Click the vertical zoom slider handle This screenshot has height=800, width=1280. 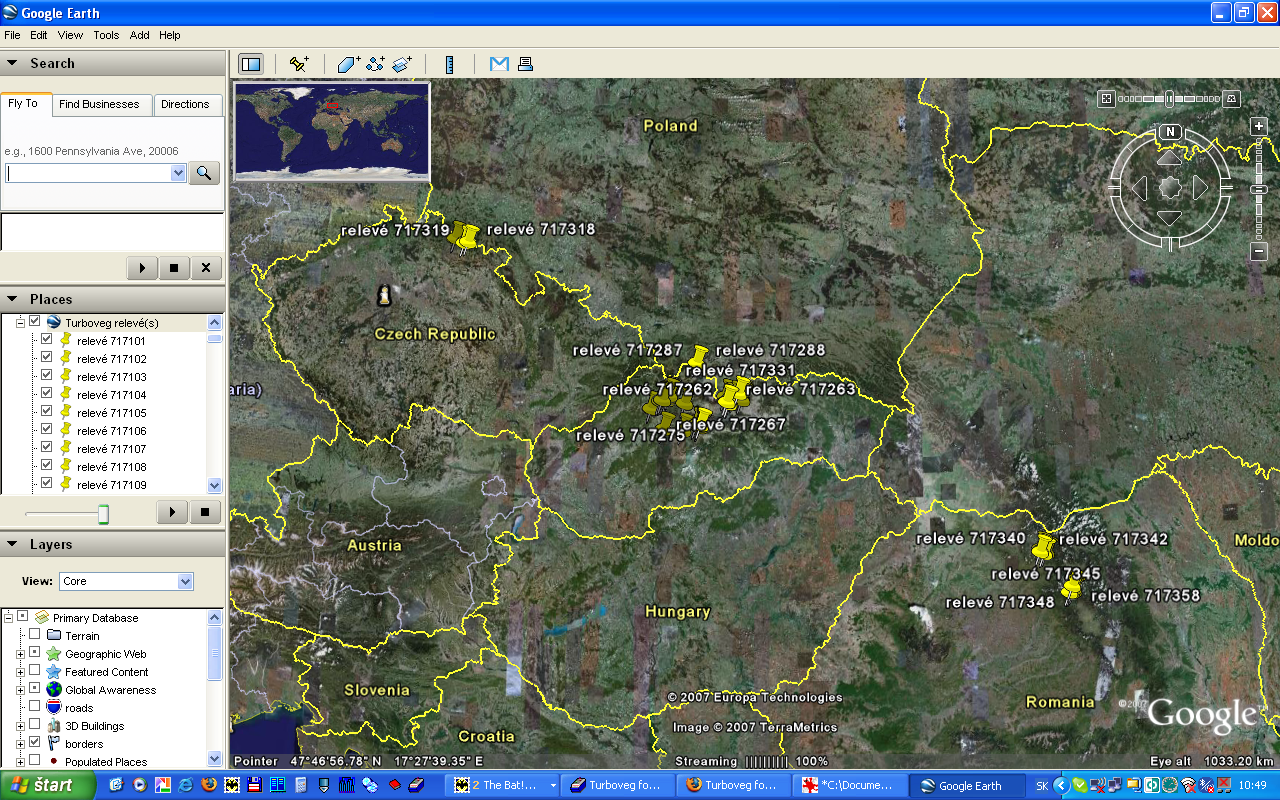[x=1259, y=190]
